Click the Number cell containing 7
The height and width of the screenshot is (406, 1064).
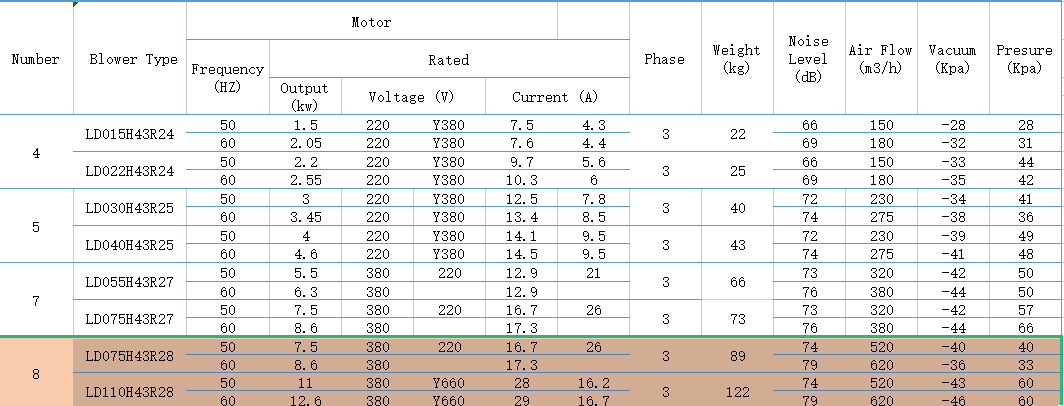[x=36, y=300]
